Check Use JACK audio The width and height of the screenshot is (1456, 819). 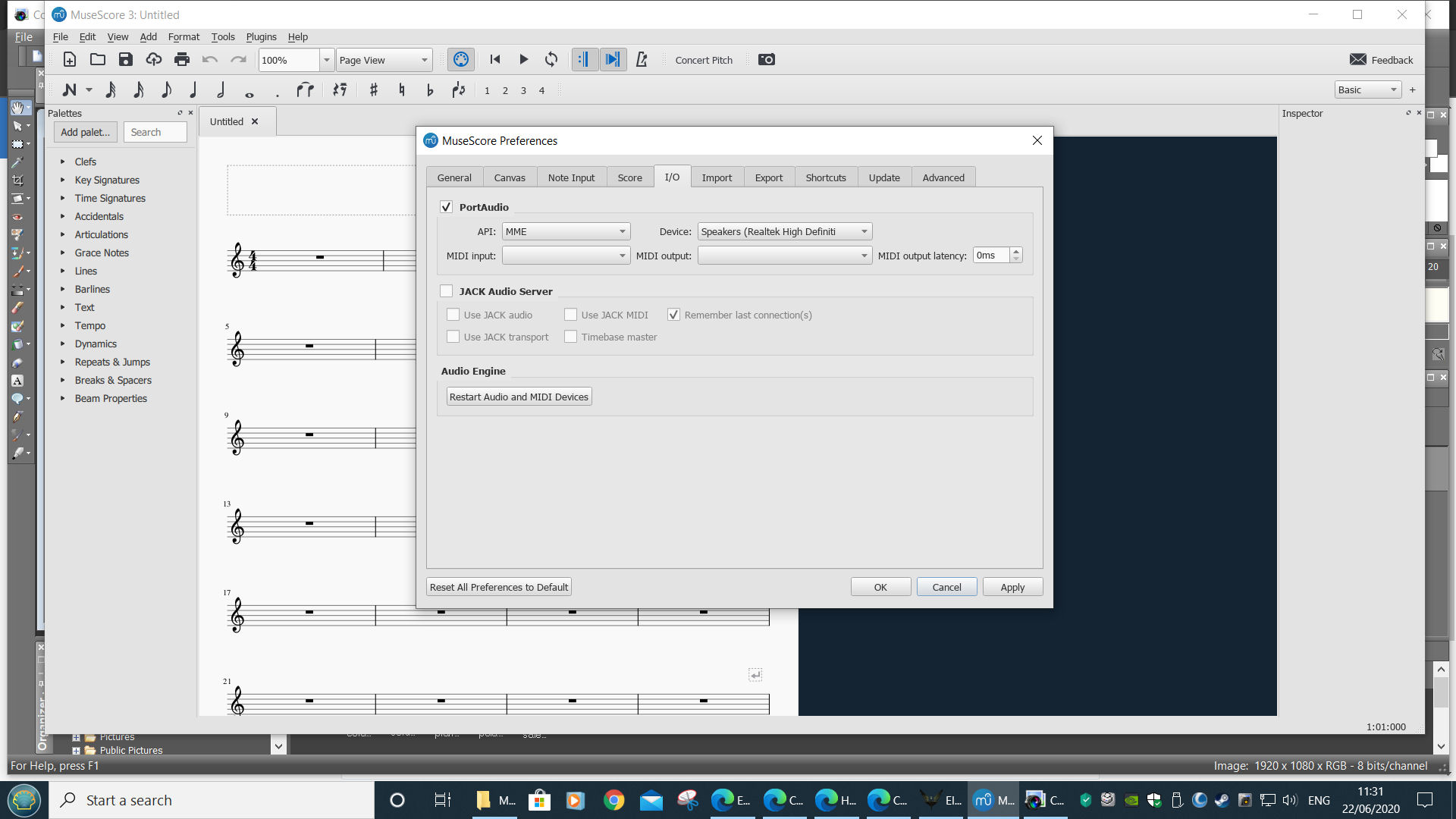453,315
